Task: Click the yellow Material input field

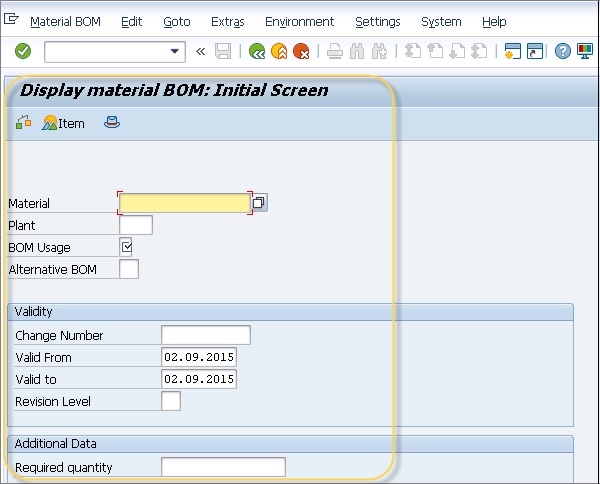Action: click(x=184, y=203)
